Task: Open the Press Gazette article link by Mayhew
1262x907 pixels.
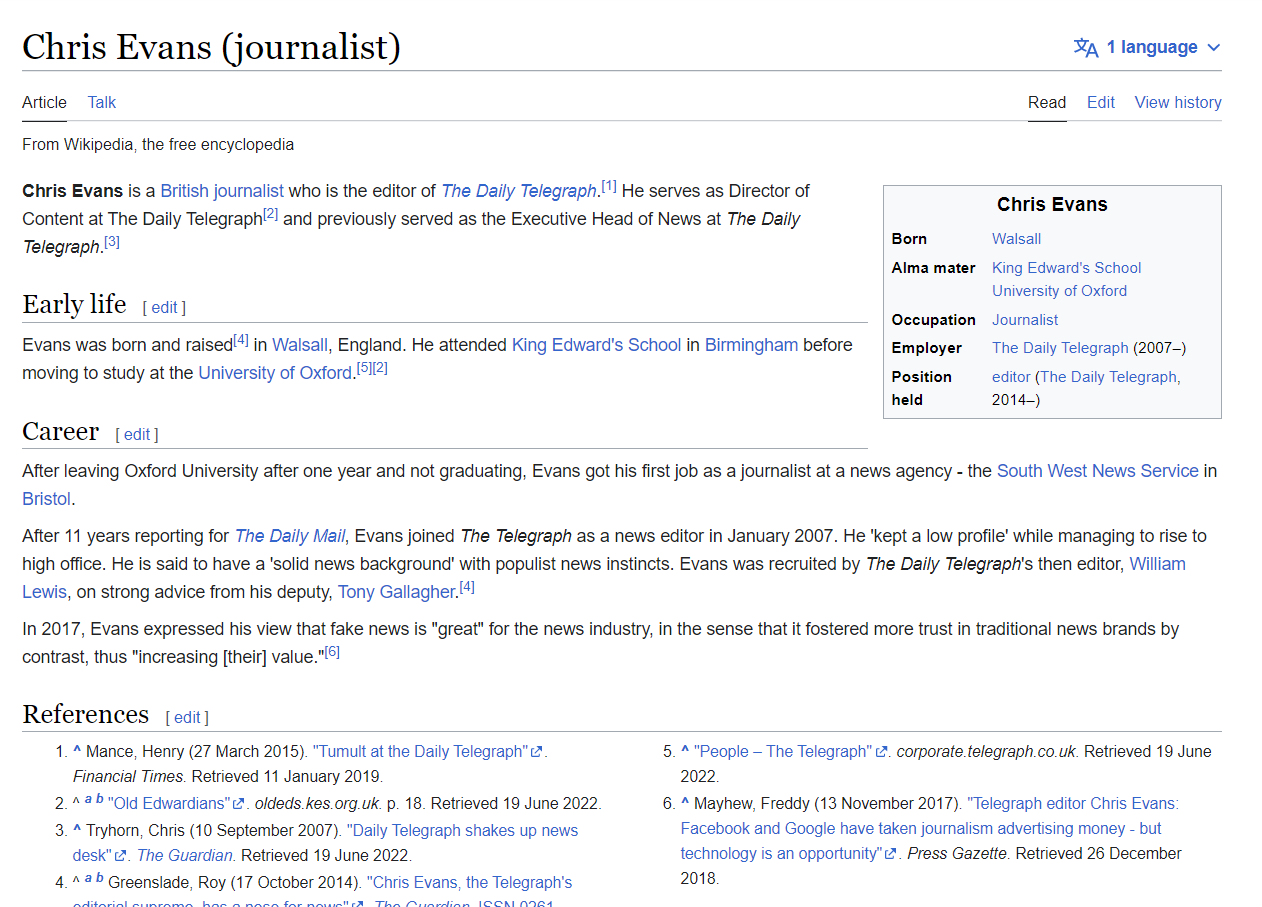Action: point(930,828)
